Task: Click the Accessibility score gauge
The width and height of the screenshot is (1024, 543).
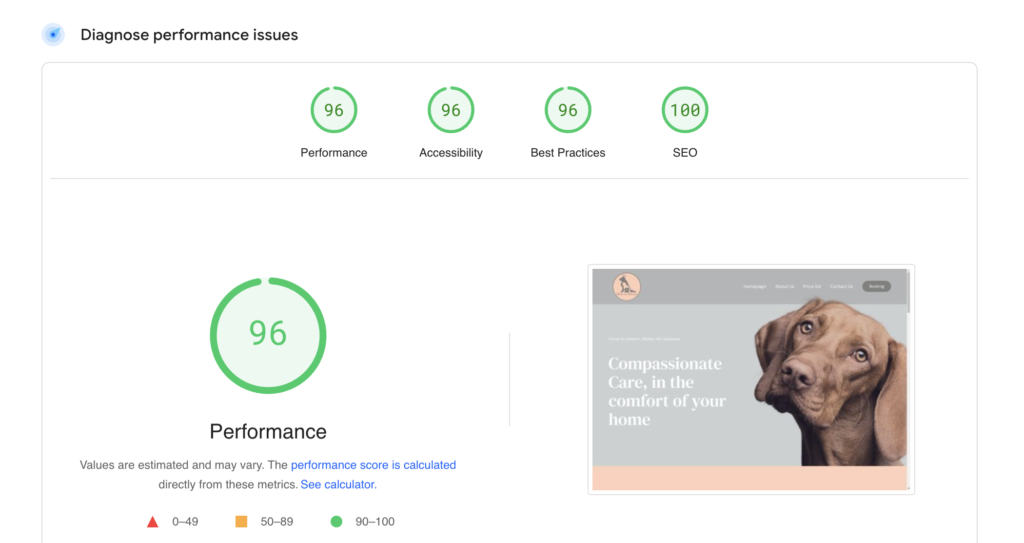Action: coord(450,110)
